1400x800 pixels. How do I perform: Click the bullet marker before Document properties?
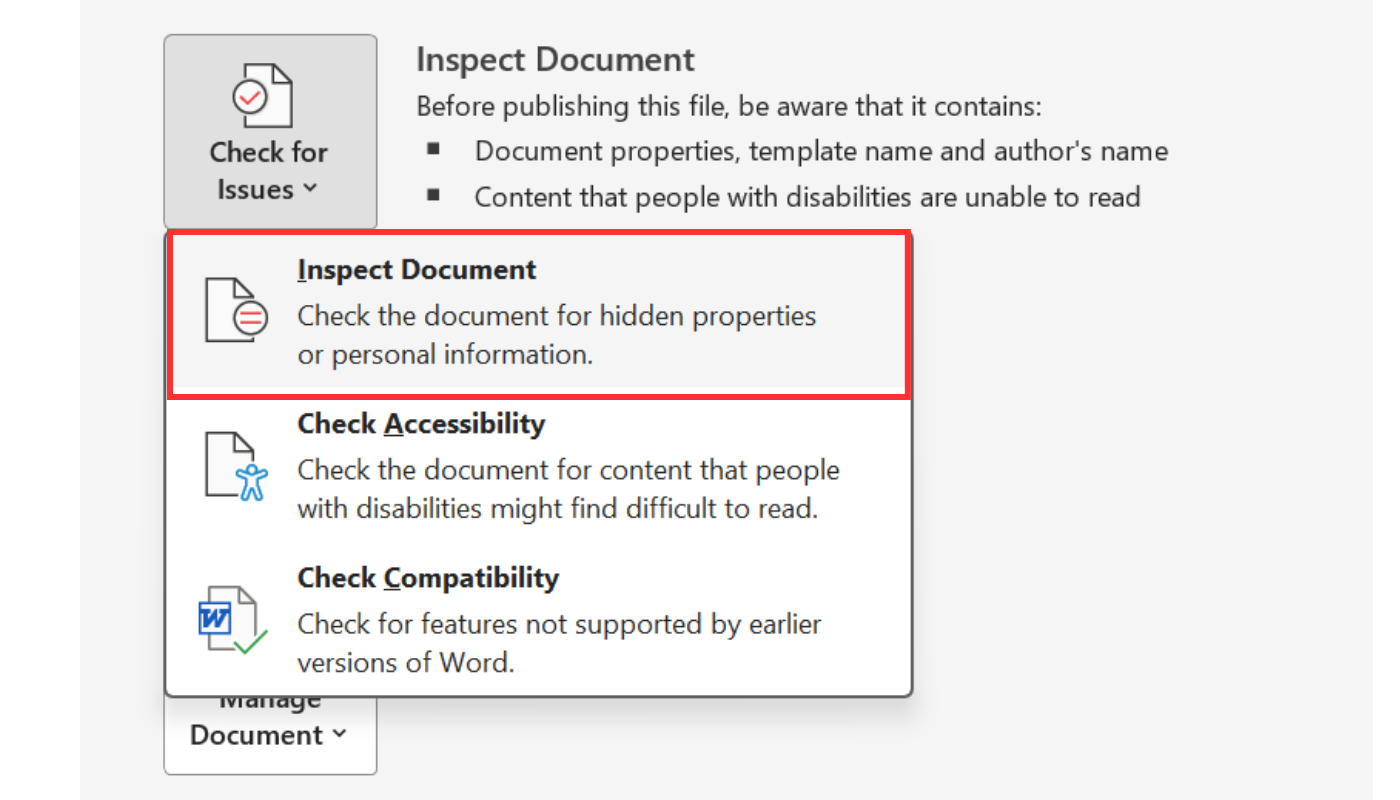[x=433, y=150]
